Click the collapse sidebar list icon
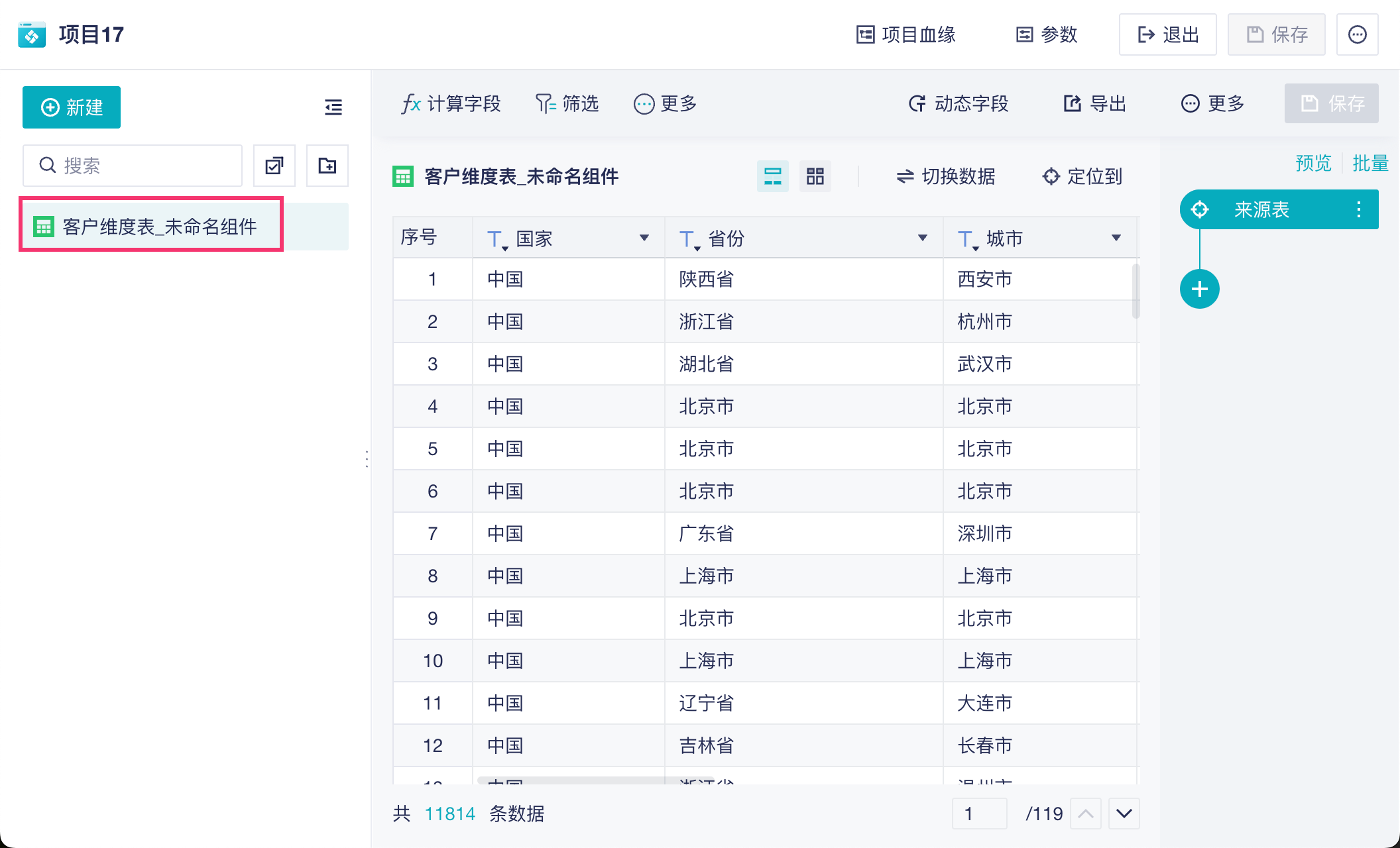The width and height of the screenshot is (1400, 848). click(x=333, y=107)
